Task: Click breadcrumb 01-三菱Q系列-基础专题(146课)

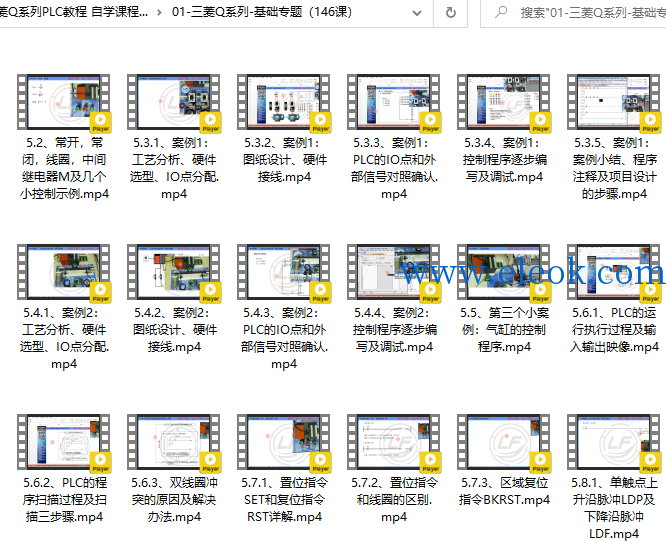Action: pos(262,12)
